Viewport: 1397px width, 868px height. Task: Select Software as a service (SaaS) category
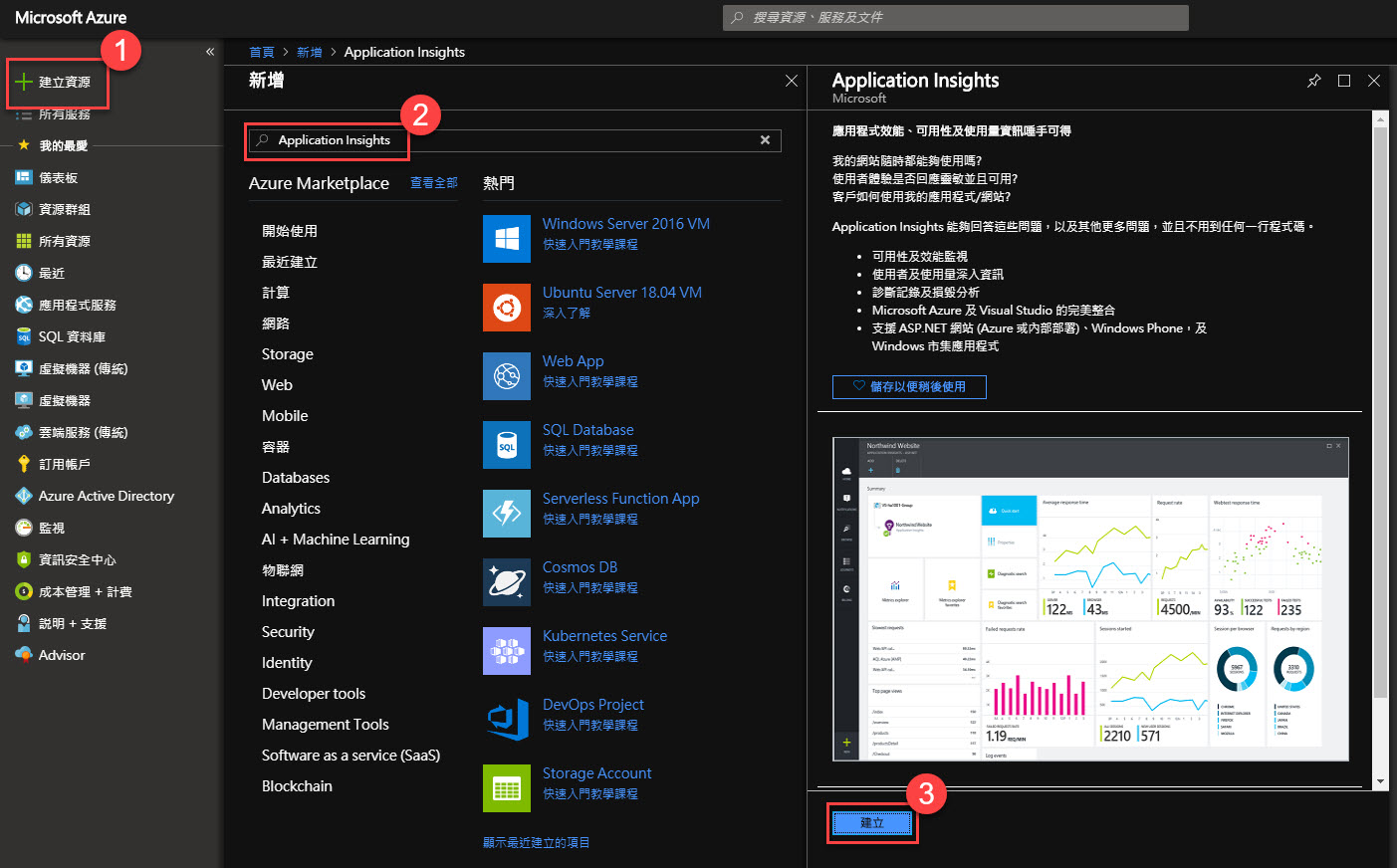point(350,756)
